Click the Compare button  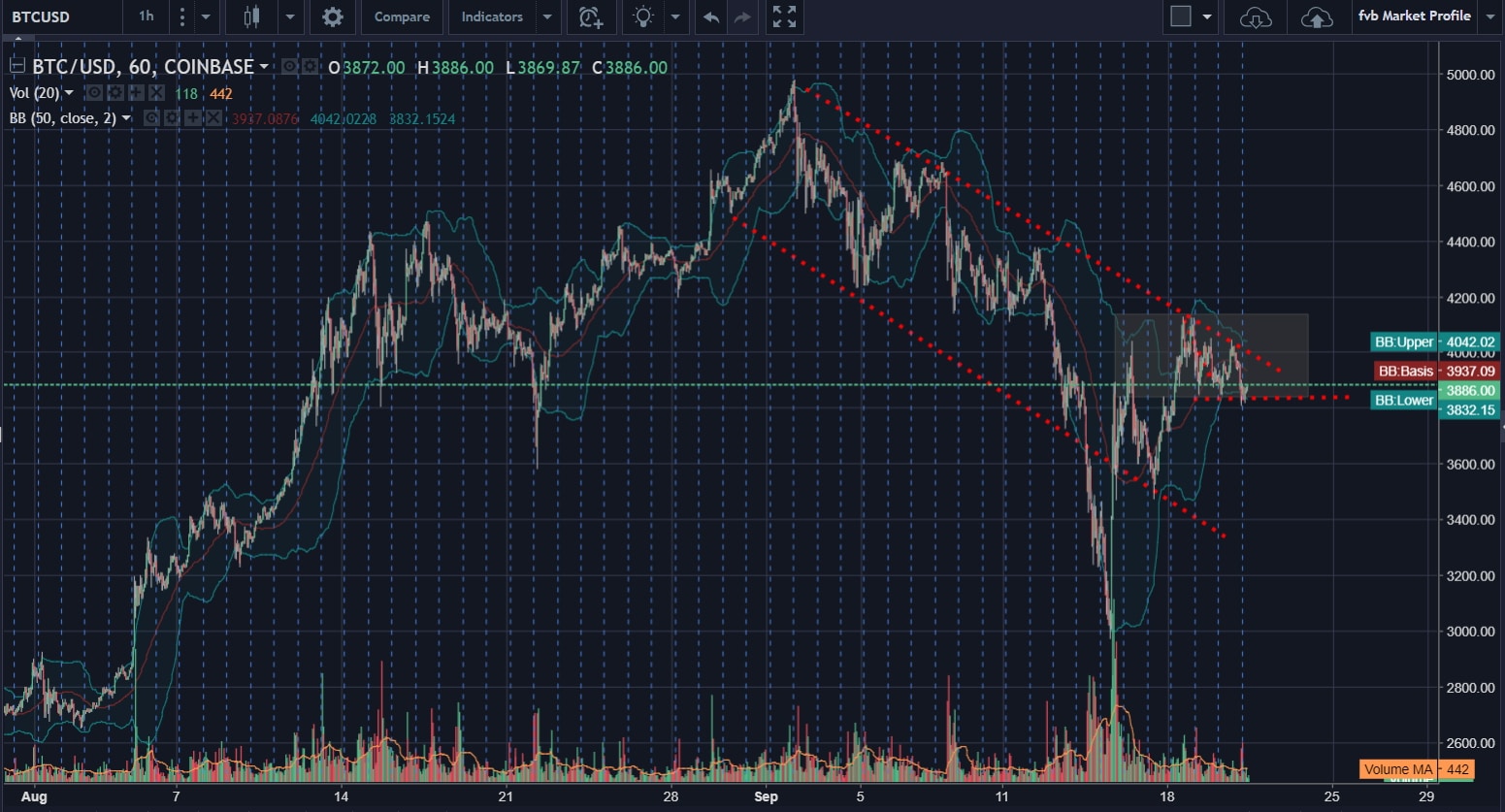402,16
